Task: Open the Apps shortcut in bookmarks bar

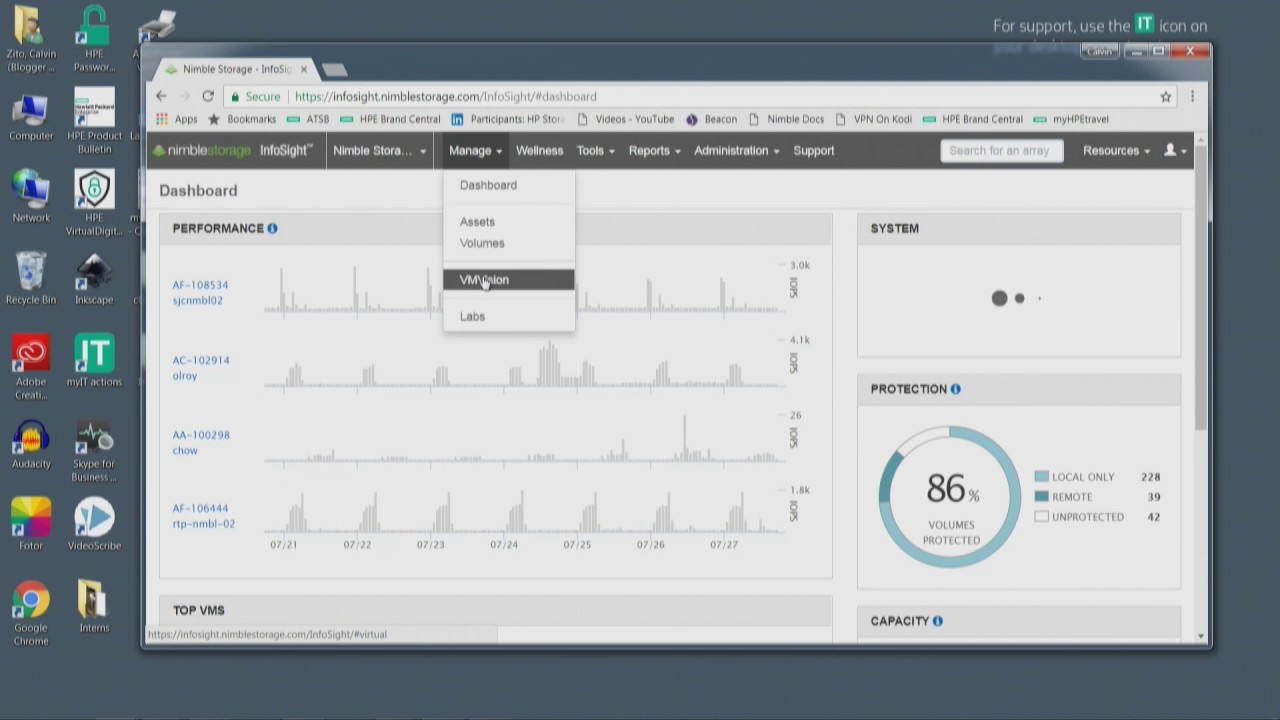Action: click(x=177, y=119)
